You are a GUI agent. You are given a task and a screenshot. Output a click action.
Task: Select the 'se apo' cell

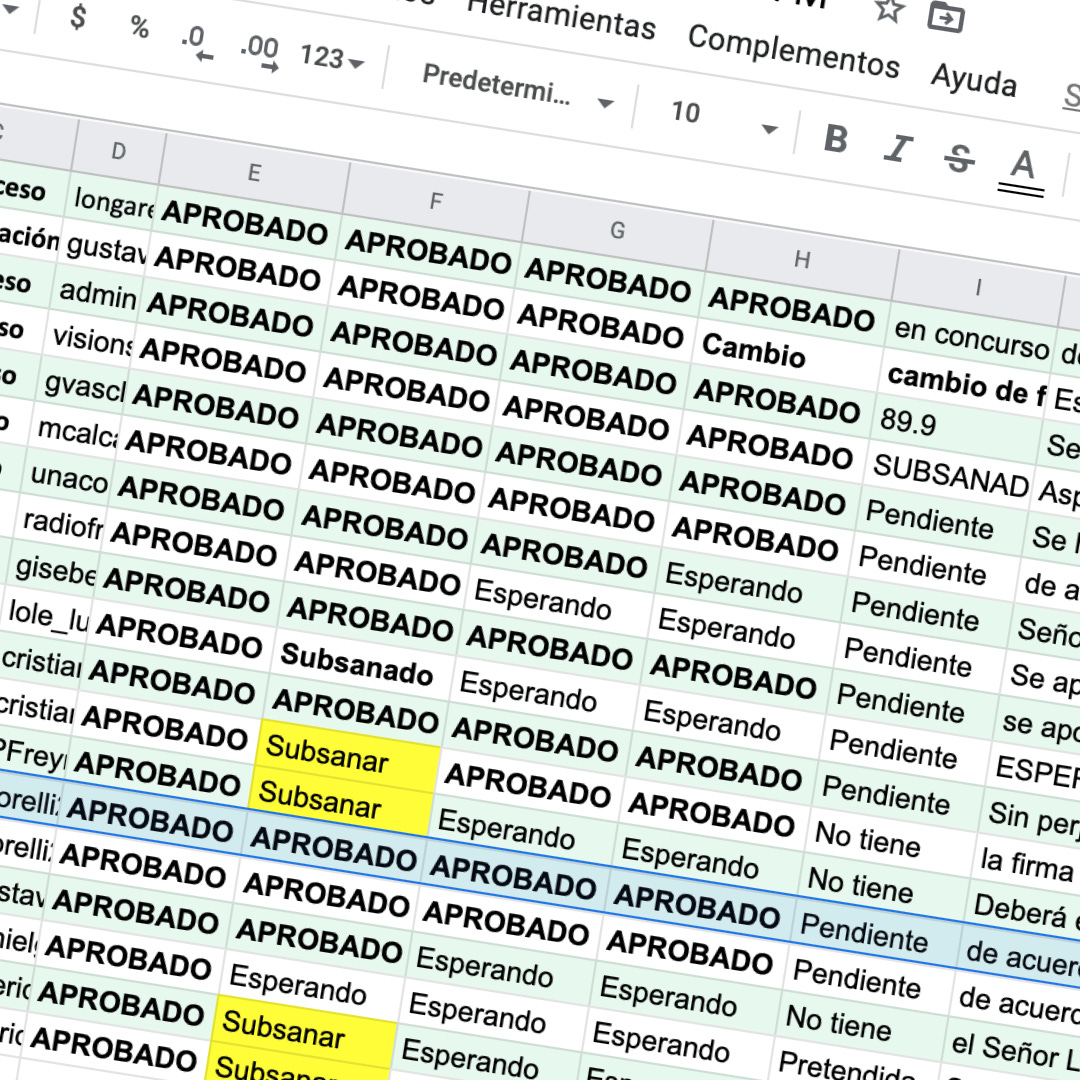1039,726
